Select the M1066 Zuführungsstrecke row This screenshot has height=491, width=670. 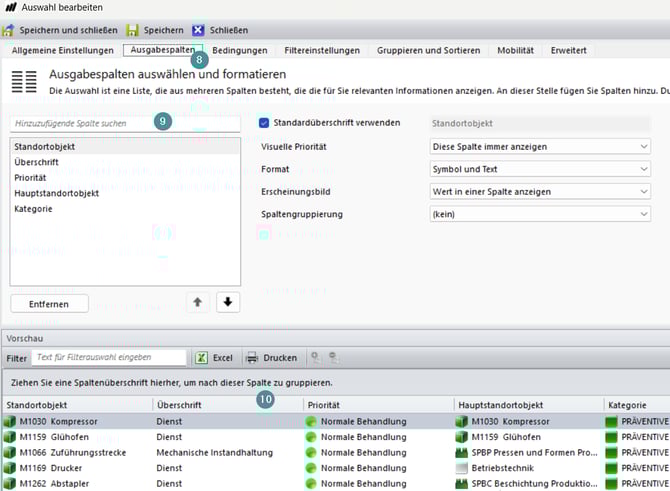point(335,453)
